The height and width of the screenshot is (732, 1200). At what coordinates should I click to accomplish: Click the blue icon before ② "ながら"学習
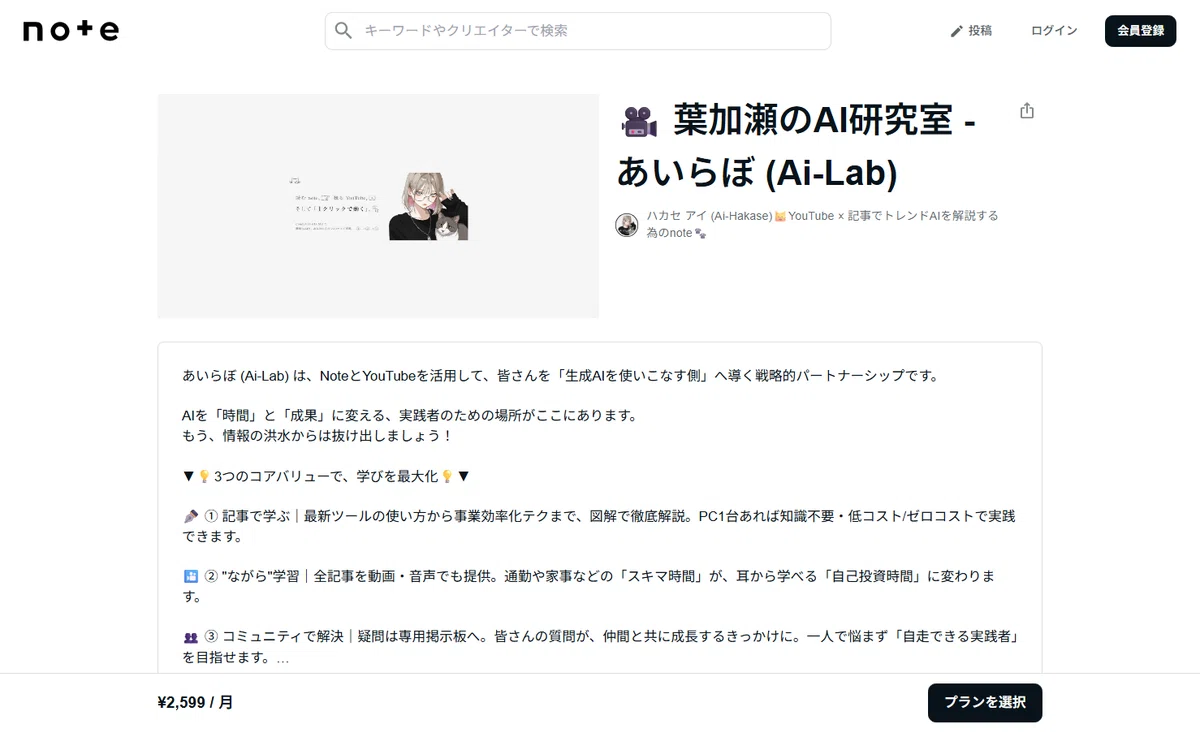coord(191,577)
